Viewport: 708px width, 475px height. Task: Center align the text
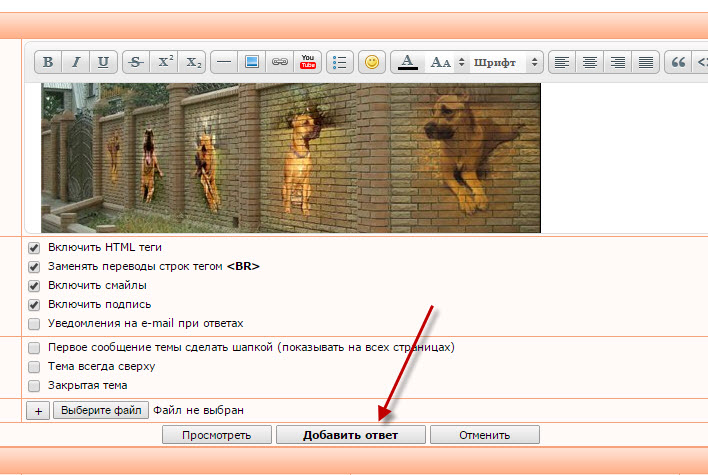(x=590, y=62)
